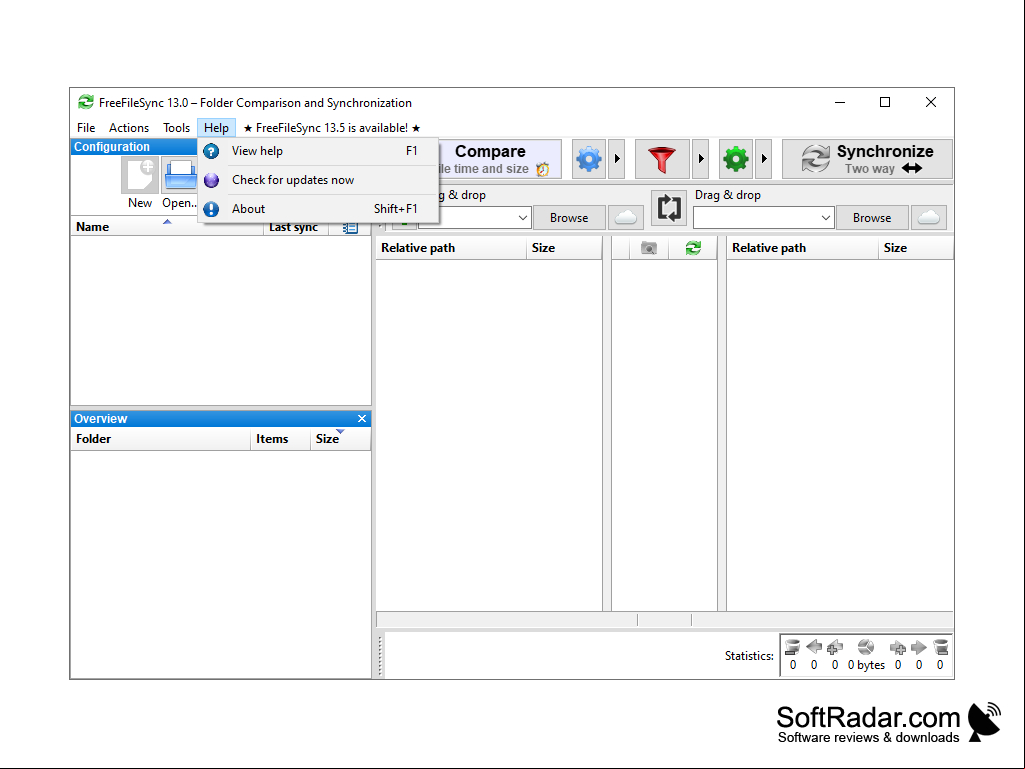
Task: Click the Folder column header in Overview
Action: pyautogui.click(x=160, y=439)
